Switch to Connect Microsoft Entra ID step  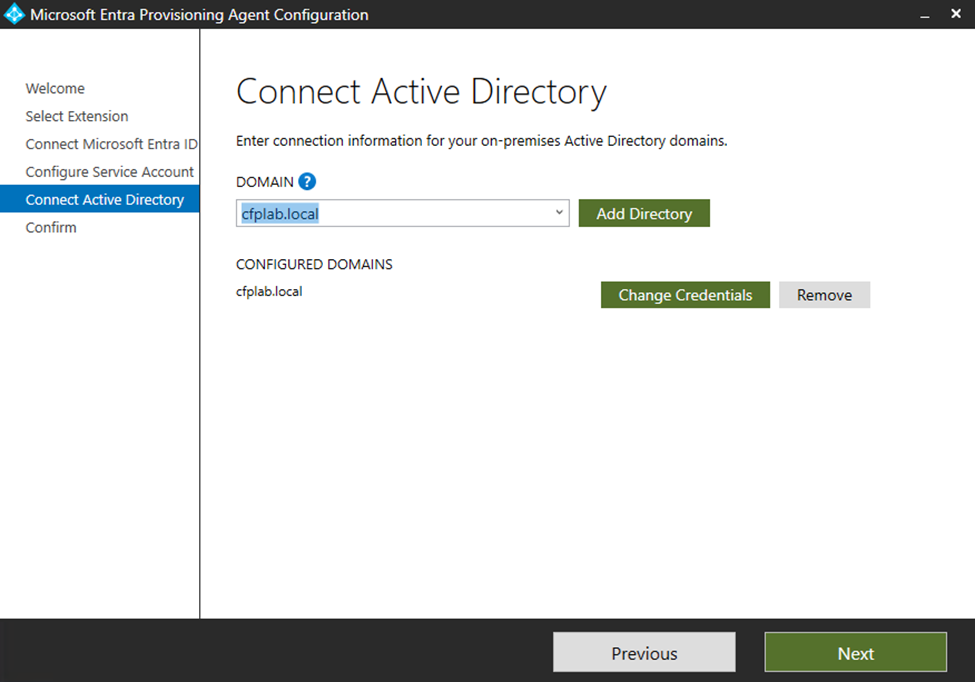click(111, 144)
